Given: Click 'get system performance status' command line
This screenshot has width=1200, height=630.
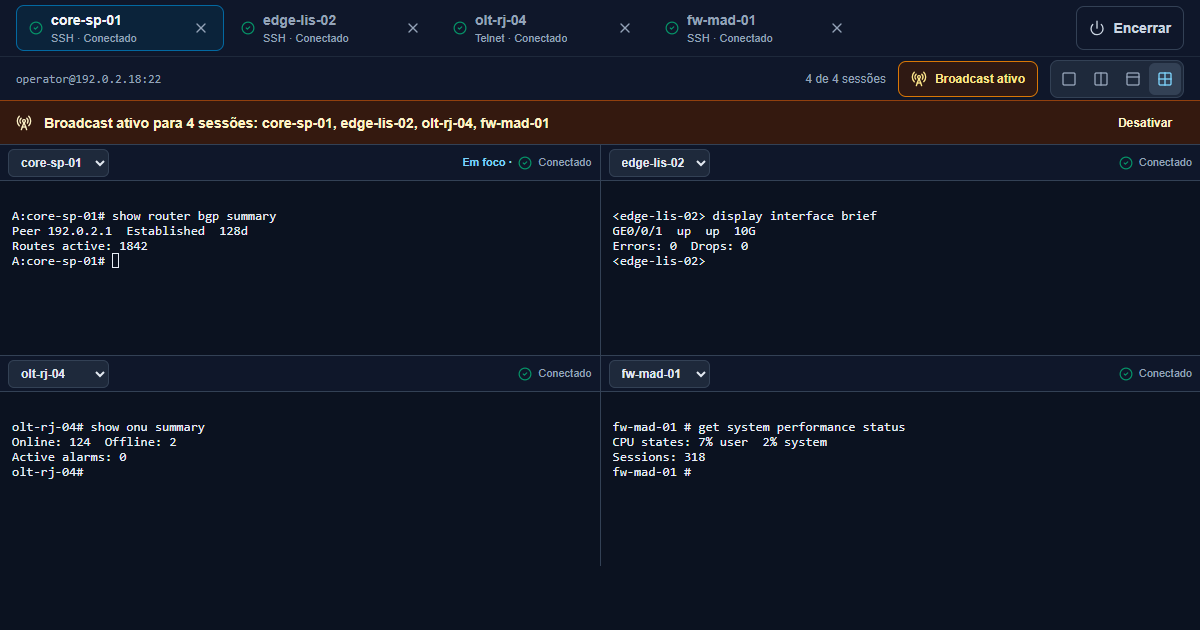Looking at the screenshot, I should click(759, 427).
